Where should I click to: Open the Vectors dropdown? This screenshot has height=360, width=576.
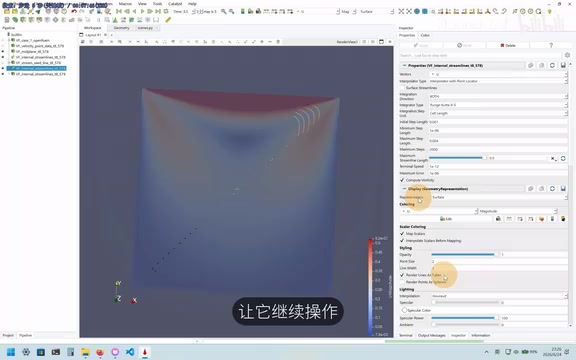point(498,74)
